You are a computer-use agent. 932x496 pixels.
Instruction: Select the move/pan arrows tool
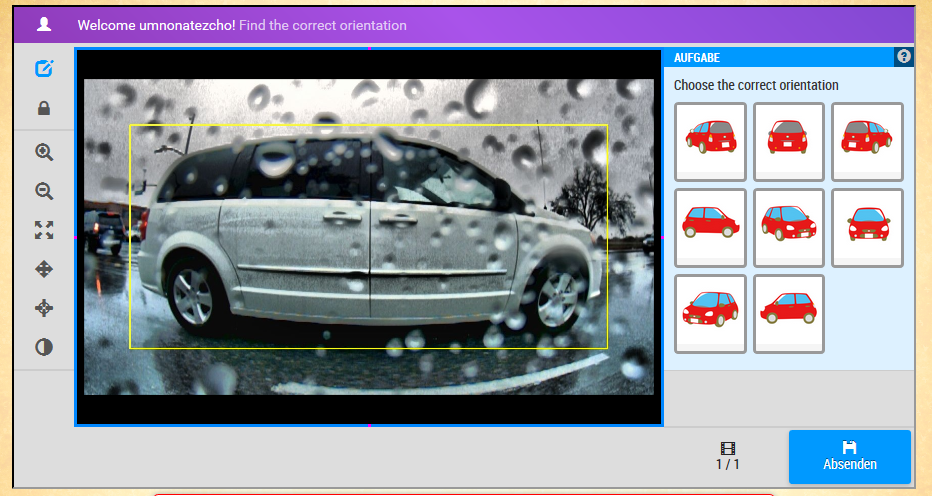[44, 269]
